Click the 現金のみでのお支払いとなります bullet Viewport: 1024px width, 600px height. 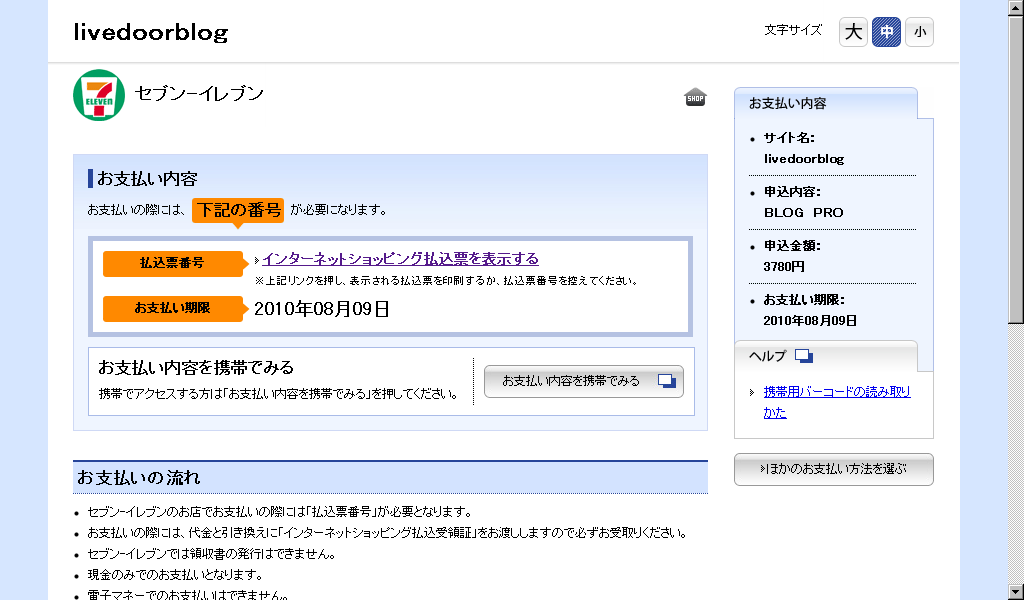coord(175,575)
